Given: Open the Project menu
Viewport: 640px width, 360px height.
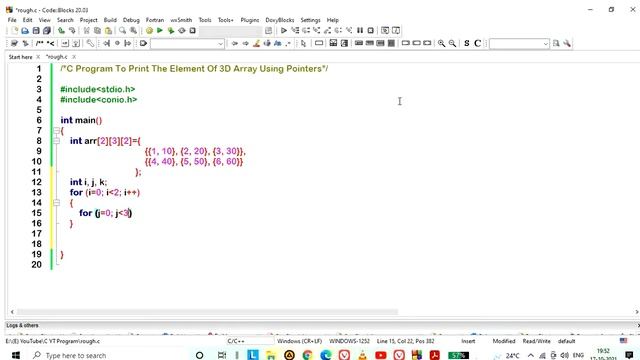Looking at the screenshot, I should coord(89,20).
